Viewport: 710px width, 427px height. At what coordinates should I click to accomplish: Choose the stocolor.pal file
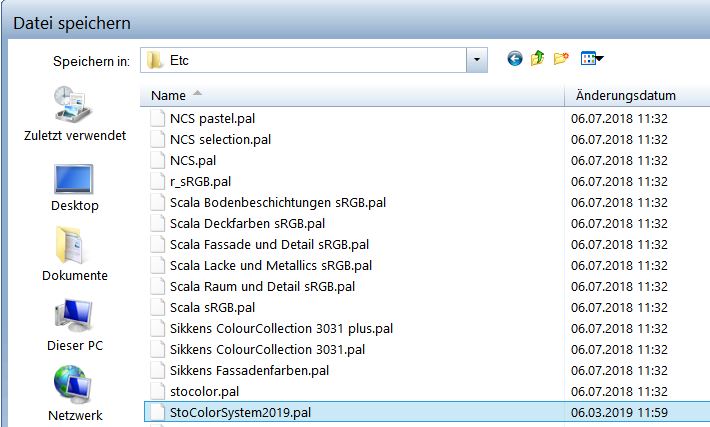point(204,390)
